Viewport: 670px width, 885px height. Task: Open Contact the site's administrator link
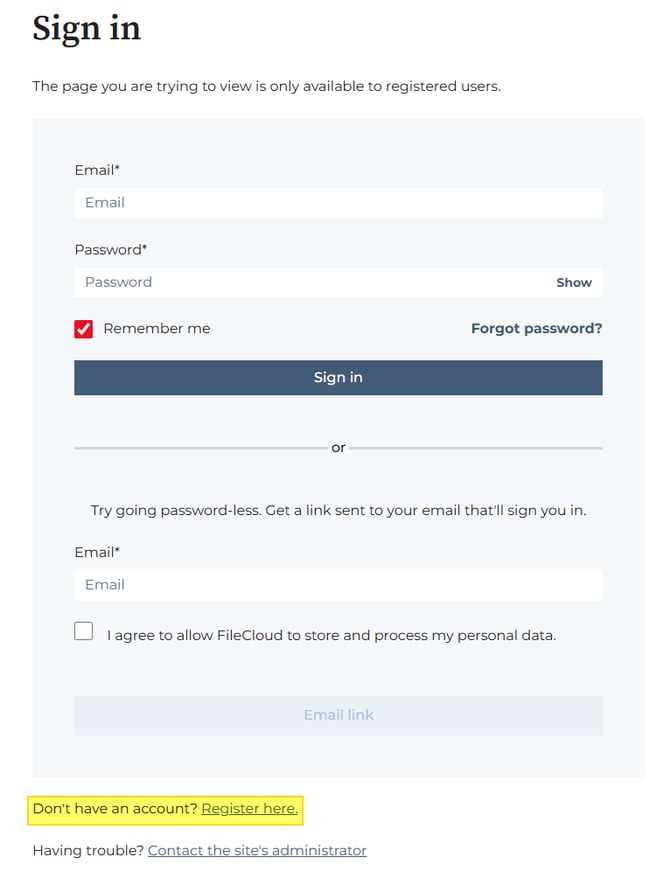click(257, 851)
